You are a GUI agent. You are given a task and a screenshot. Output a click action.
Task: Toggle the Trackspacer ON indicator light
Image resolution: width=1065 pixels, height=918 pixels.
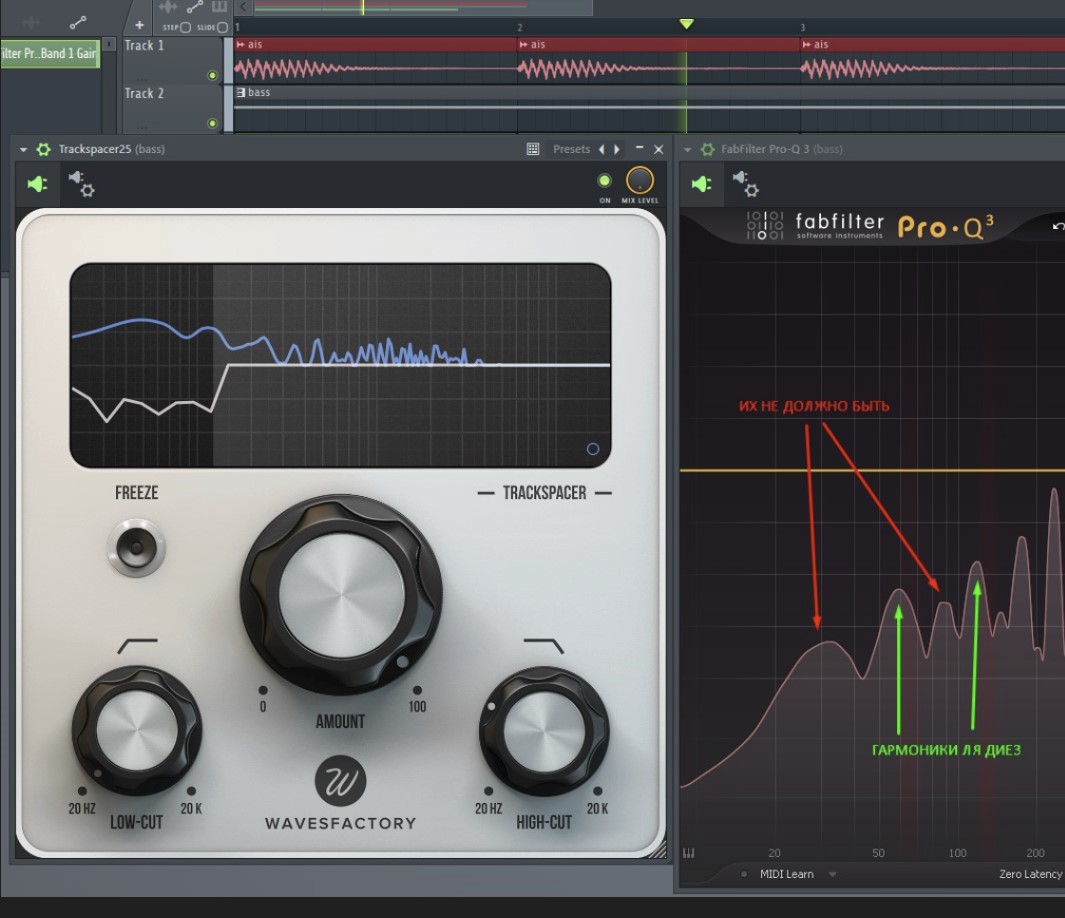tap(604, 181)
